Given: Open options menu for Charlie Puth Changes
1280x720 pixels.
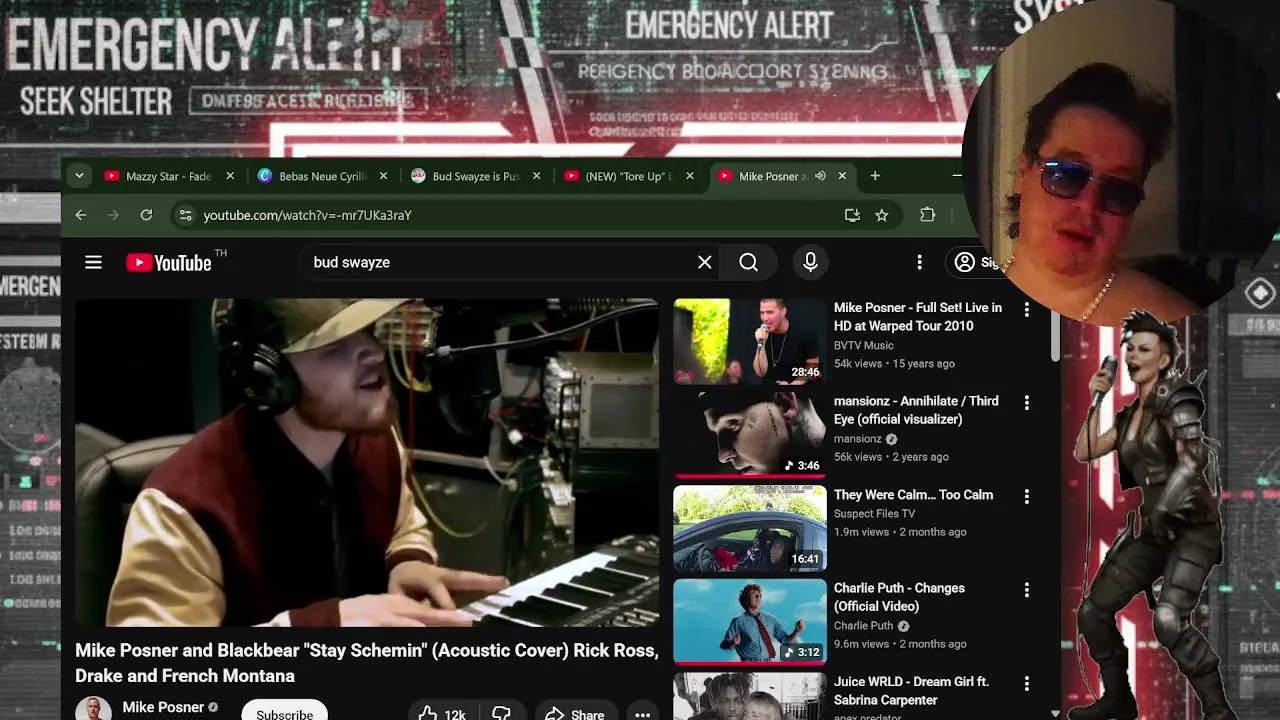Looking at the screenshot, I should click(x=1026, y=590).
